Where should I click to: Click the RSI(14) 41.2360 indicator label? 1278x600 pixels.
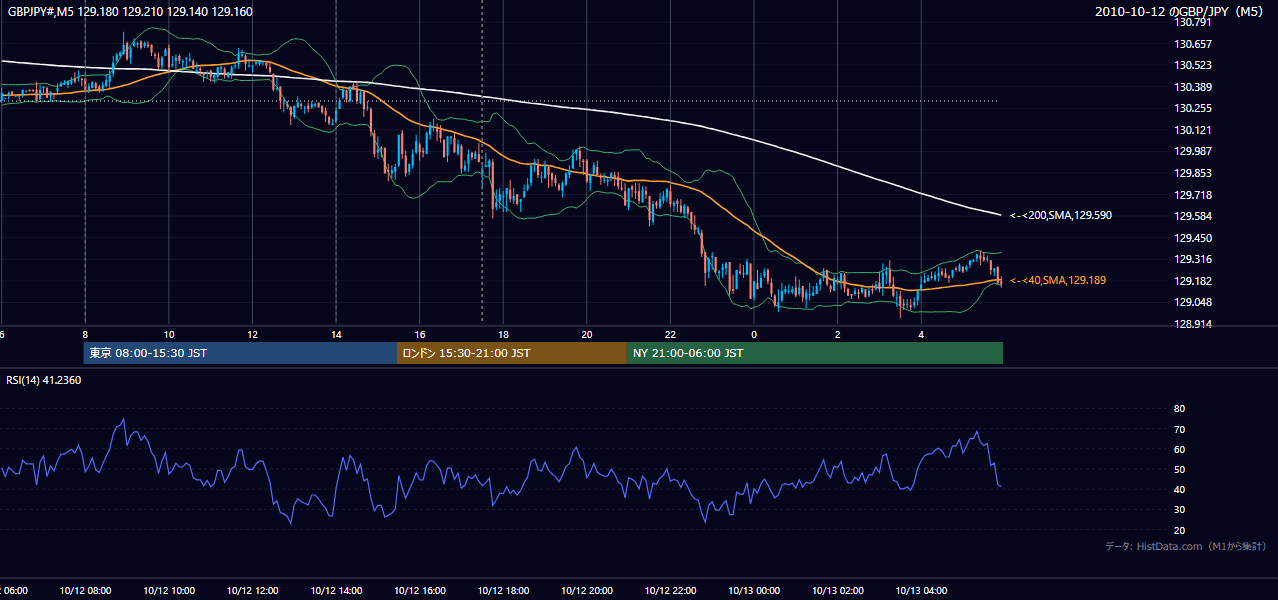pyautogui.click(x=44, y=380)
